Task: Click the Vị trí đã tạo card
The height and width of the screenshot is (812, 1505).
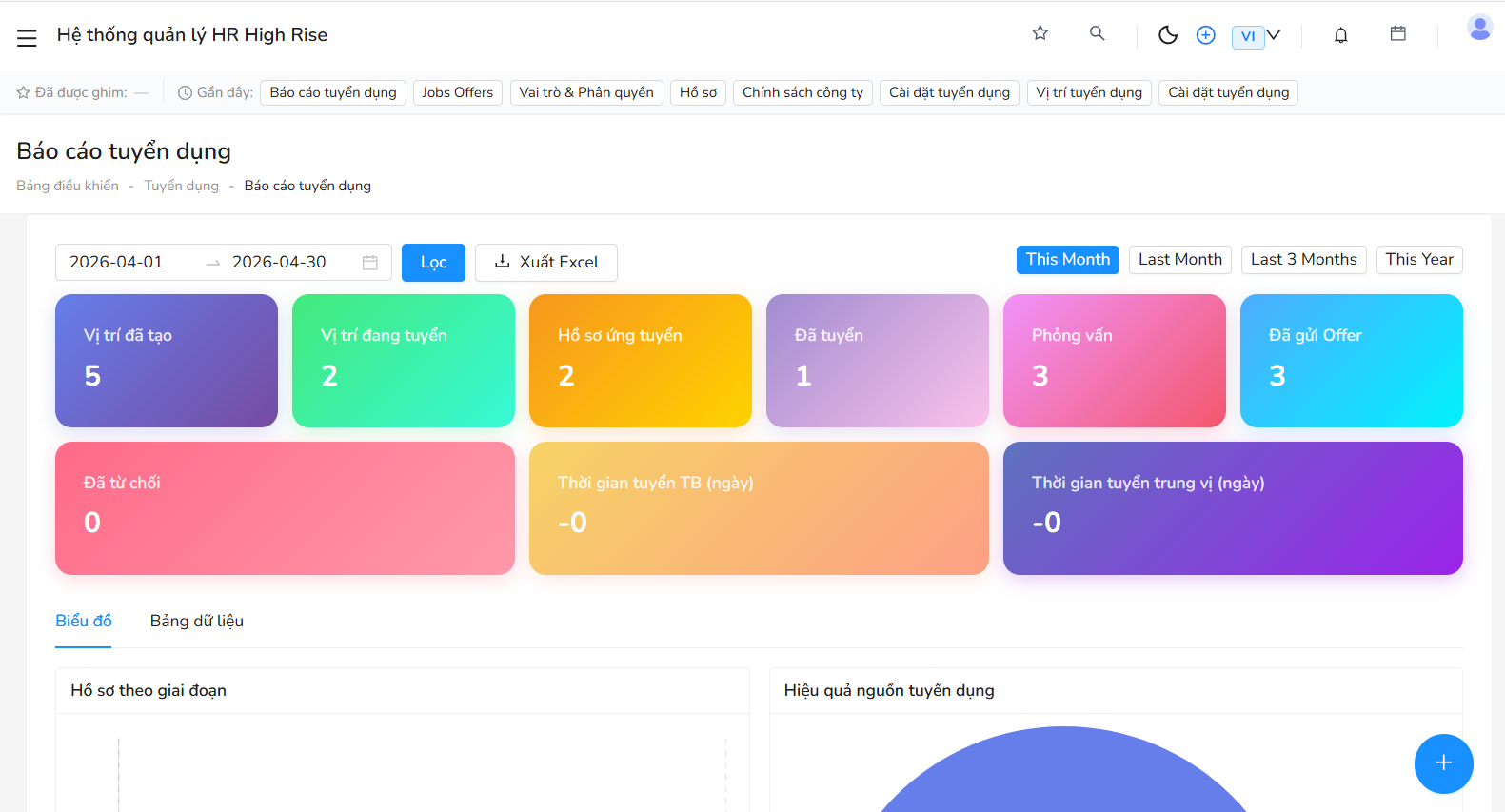Action: (x=167, y=361)
